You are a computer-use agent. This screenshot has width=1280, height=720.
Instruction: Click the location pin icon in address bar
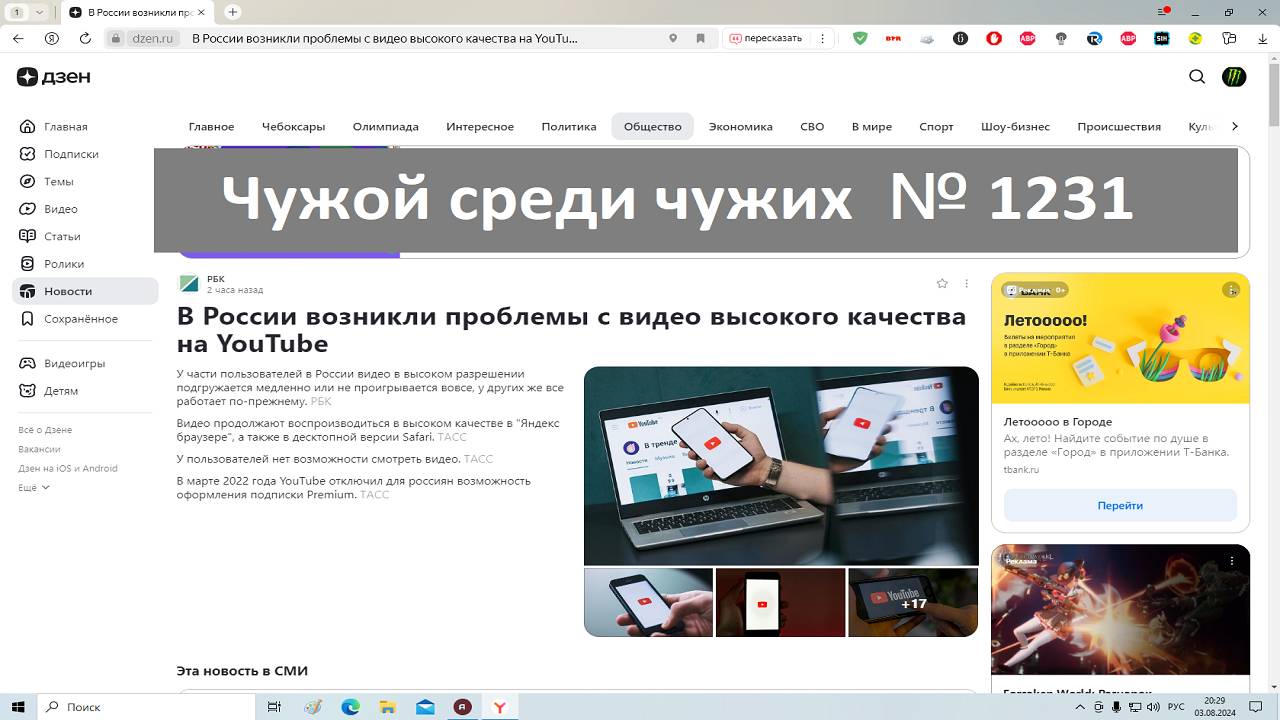coord(673,38)
